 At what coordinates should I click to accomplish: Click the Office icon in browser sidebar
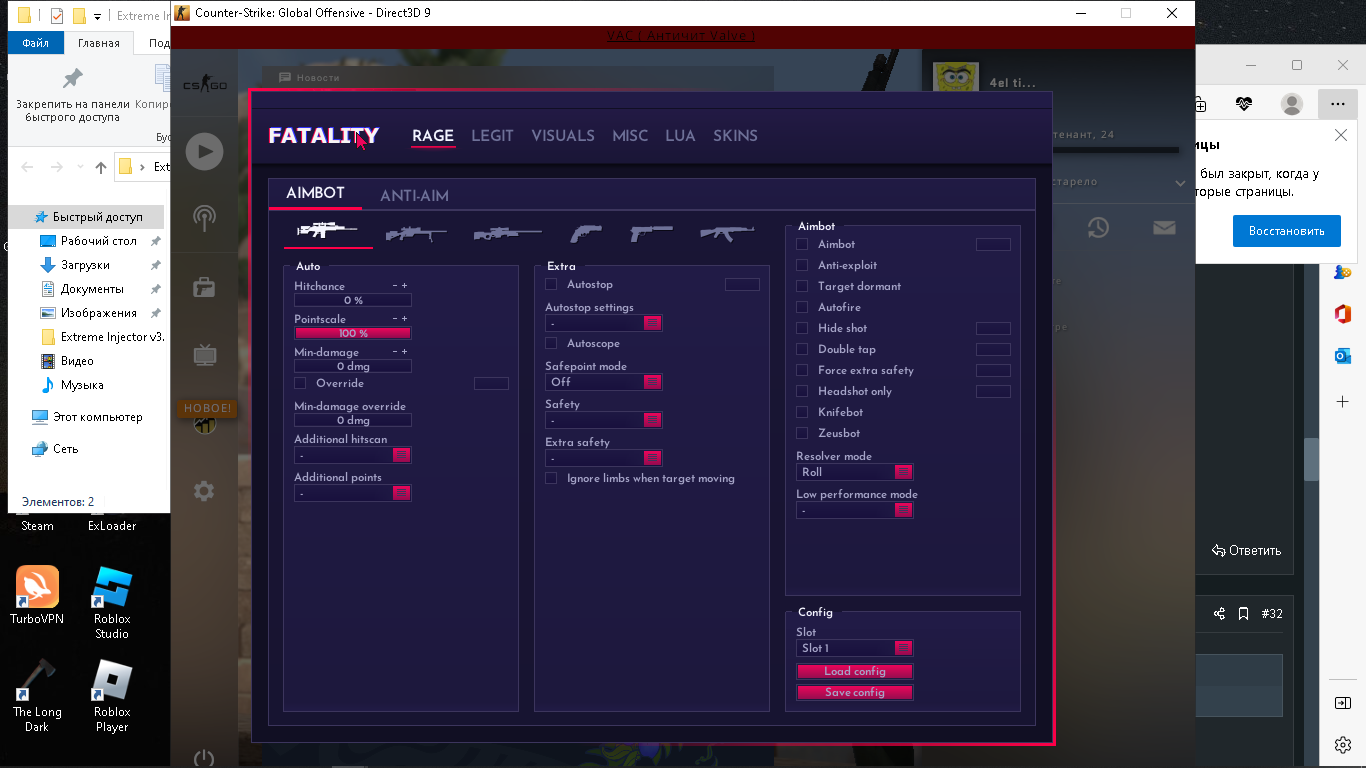(1343, 314)
